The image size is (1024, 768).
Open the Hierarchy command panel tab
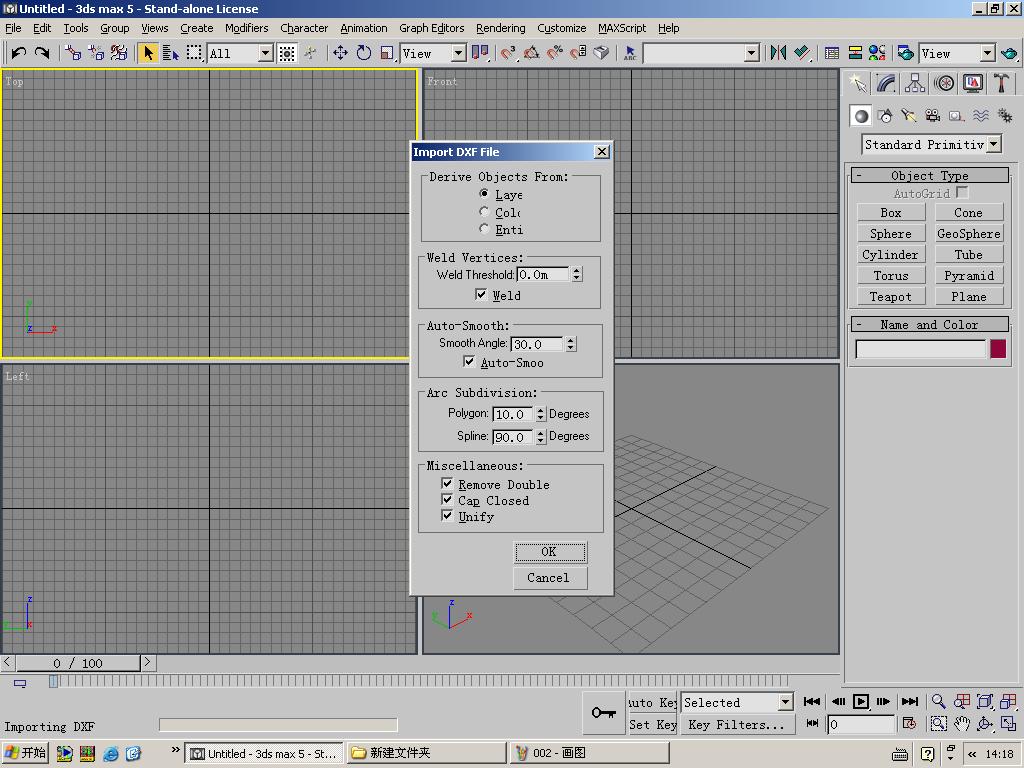915,83
